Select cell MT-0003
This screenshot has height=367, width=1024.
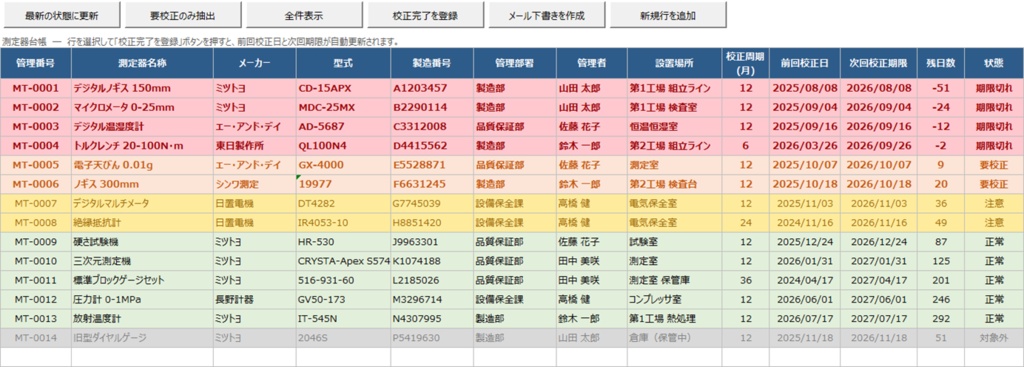[36, 127]
